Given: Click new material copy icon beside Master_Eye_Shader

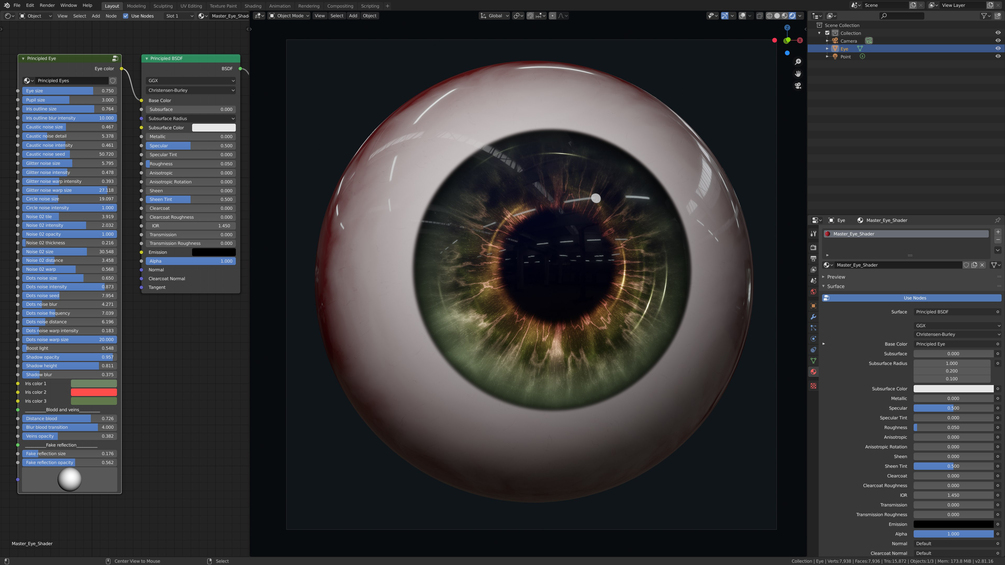Looking at the screenshot, I should pyautogui.click(x=974, y=265).
